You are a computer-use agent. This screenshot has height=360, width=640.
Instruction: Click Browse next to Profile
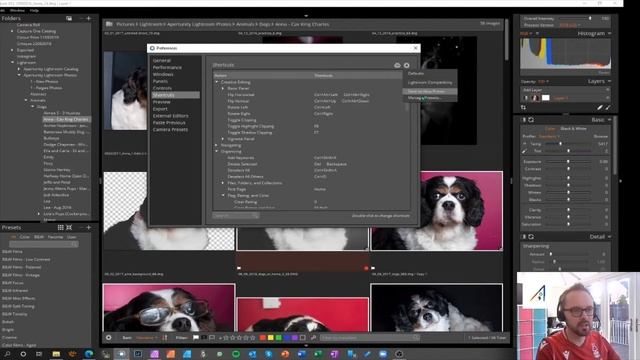[x=600, y=136]
